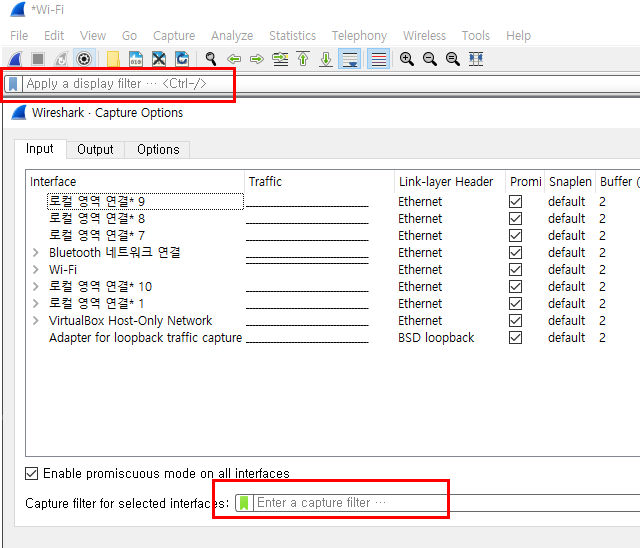Uncheck promiscuous for Bluetooth 네트워크 연결

(516, 253)
